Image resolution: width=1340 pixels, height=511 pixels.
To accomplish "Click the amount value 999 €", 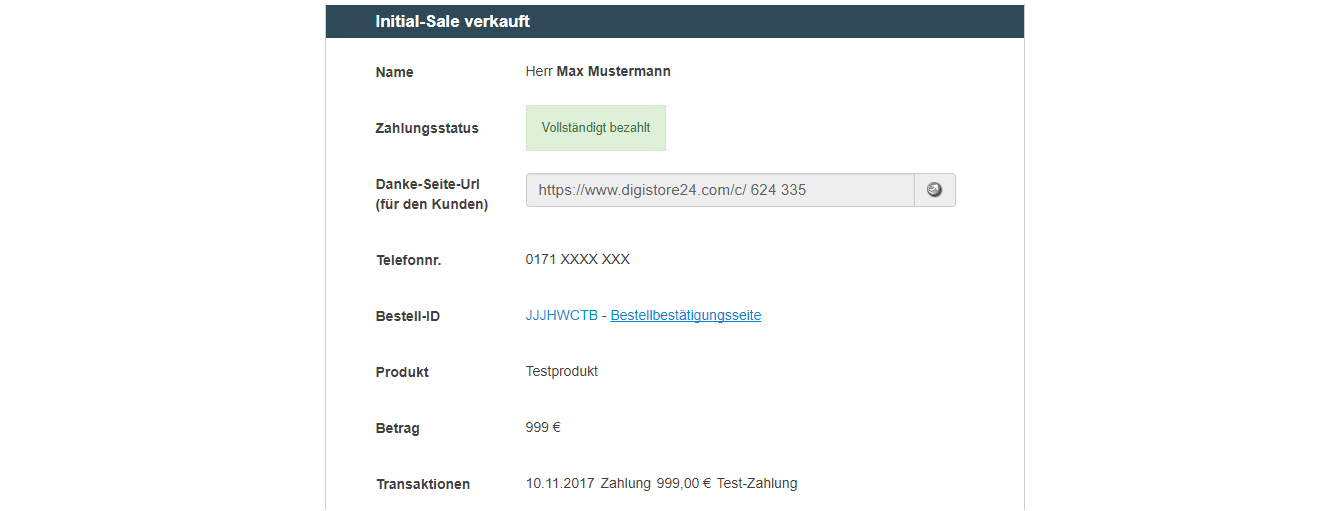I will pos(542,428).
